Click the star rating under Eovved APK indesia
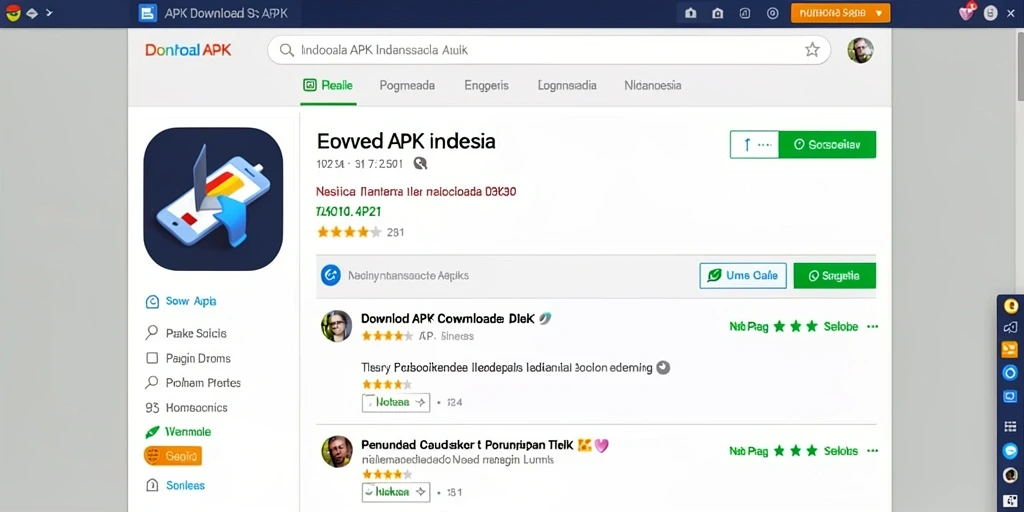The width and height of the screenshot is (1024, 512). [x=349, y=232]
